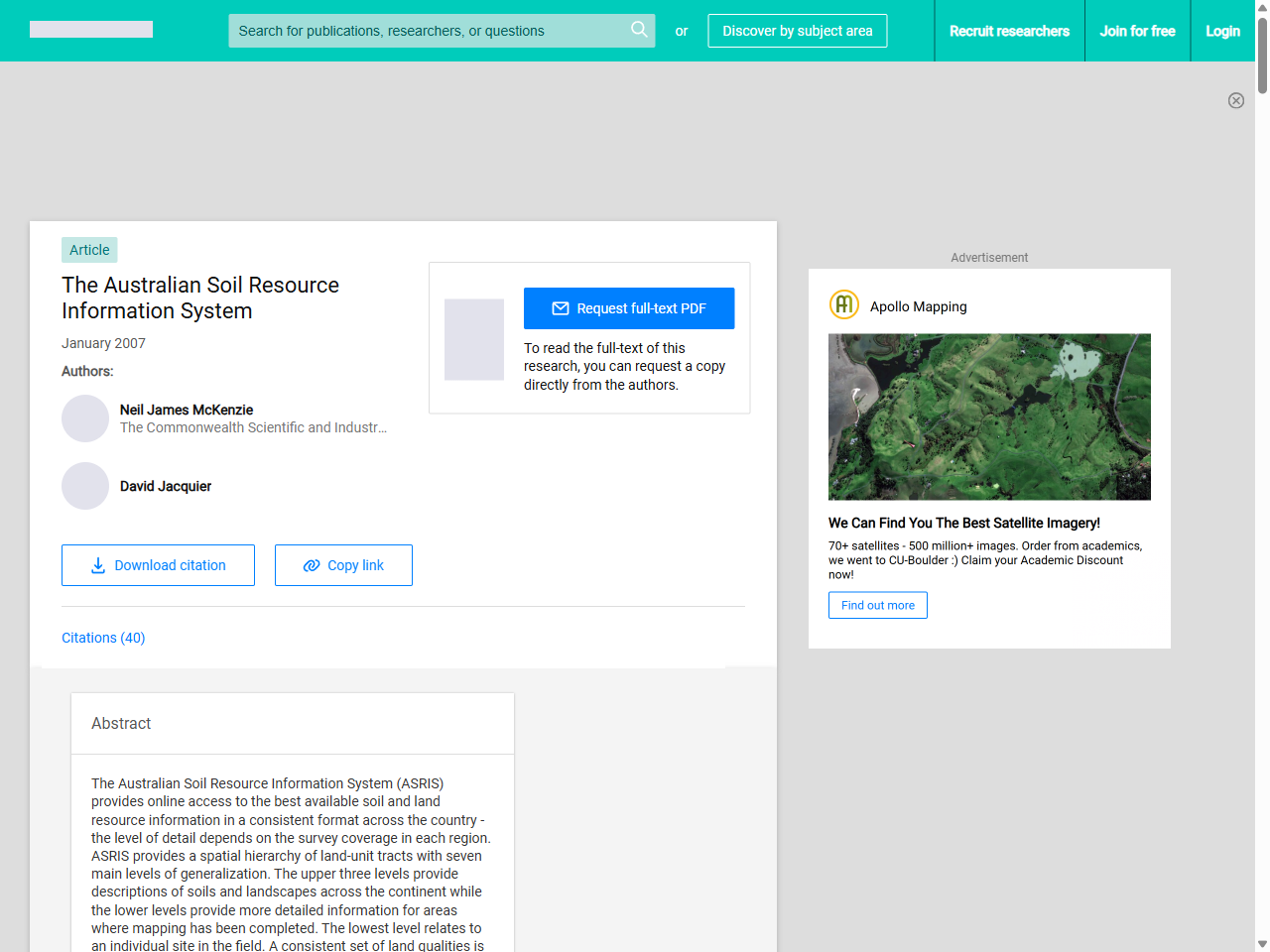
Task: Dismiss the advertisement via the circled X icon
Action: click(x=1236, y=100)
